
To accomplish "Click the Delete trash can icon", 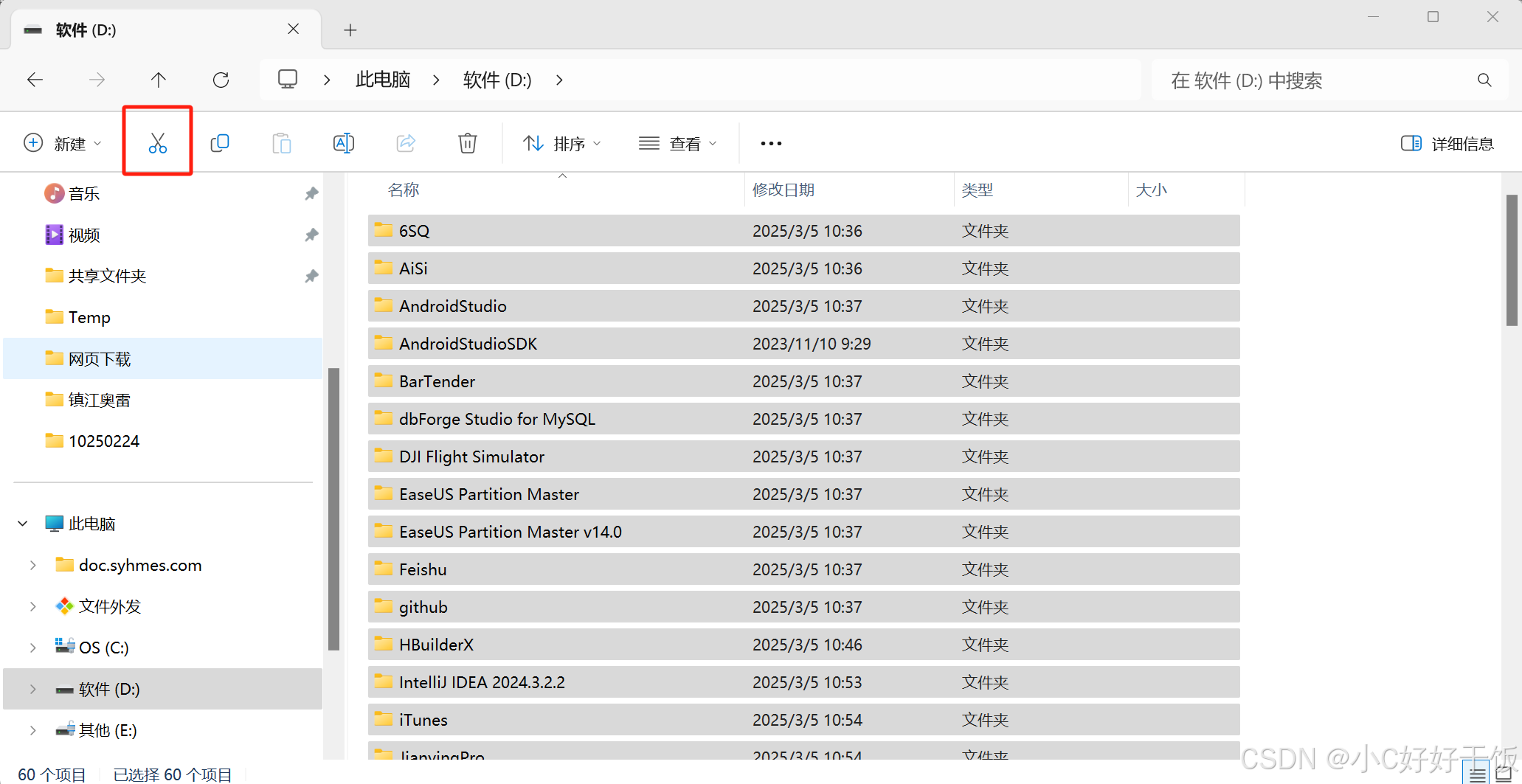I will click(x=468, y=142).
